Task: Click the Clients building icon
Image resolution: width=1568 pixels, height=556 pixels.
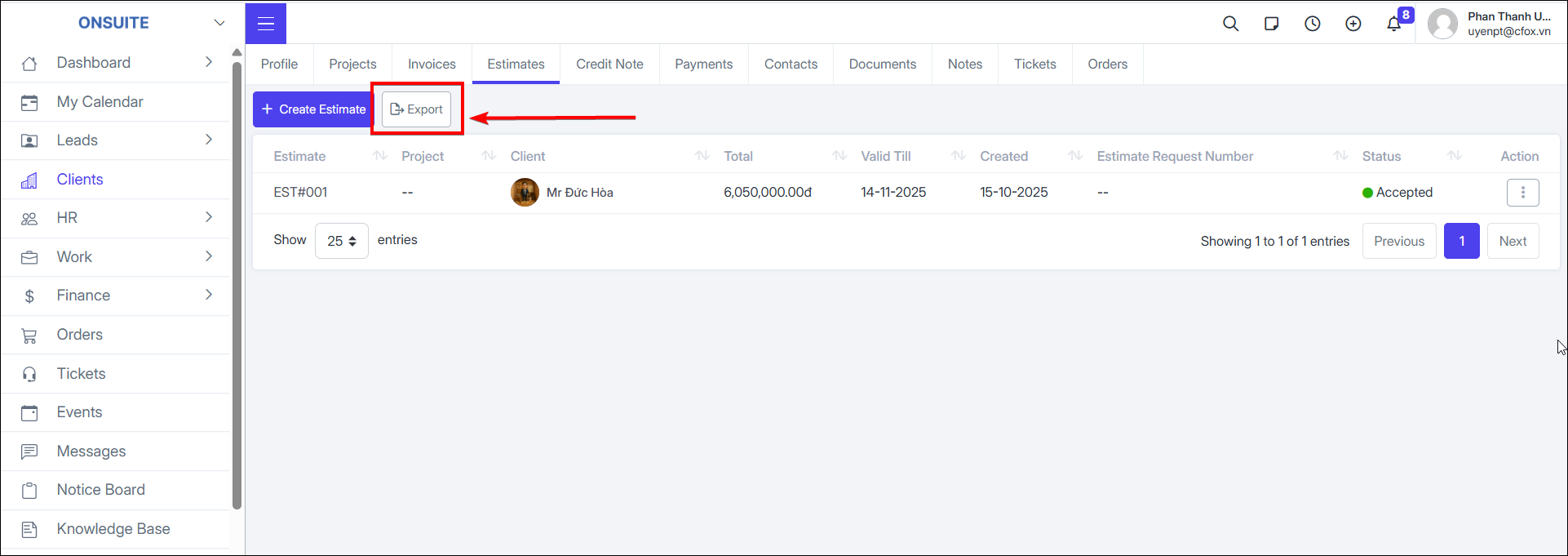Action: click(x=29, y=180)
